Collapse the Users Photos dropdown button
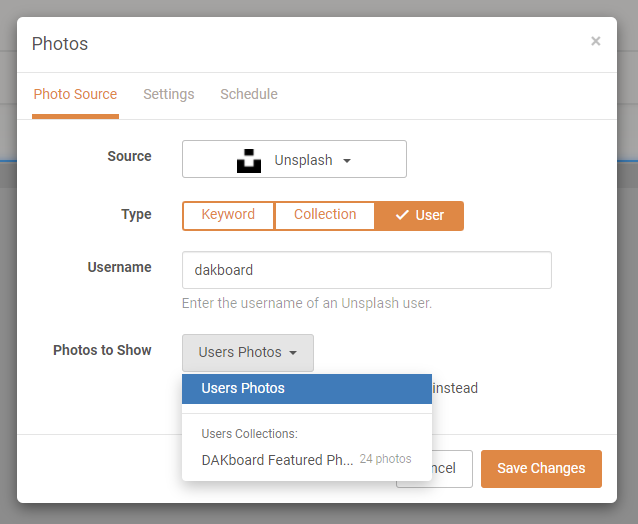 [248, 353]
